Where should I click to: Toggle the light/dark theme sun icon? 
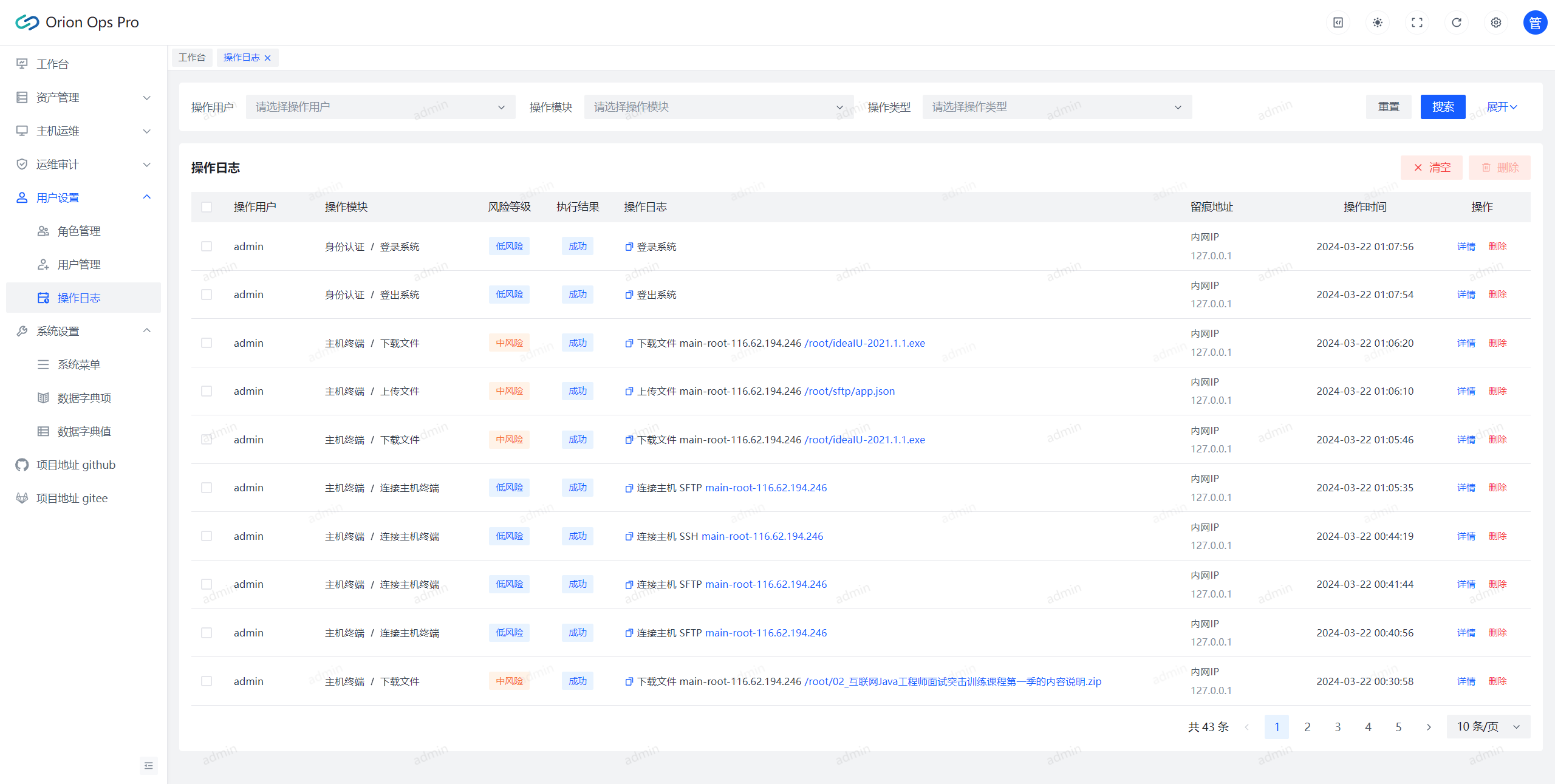(x=1377, y=22)
